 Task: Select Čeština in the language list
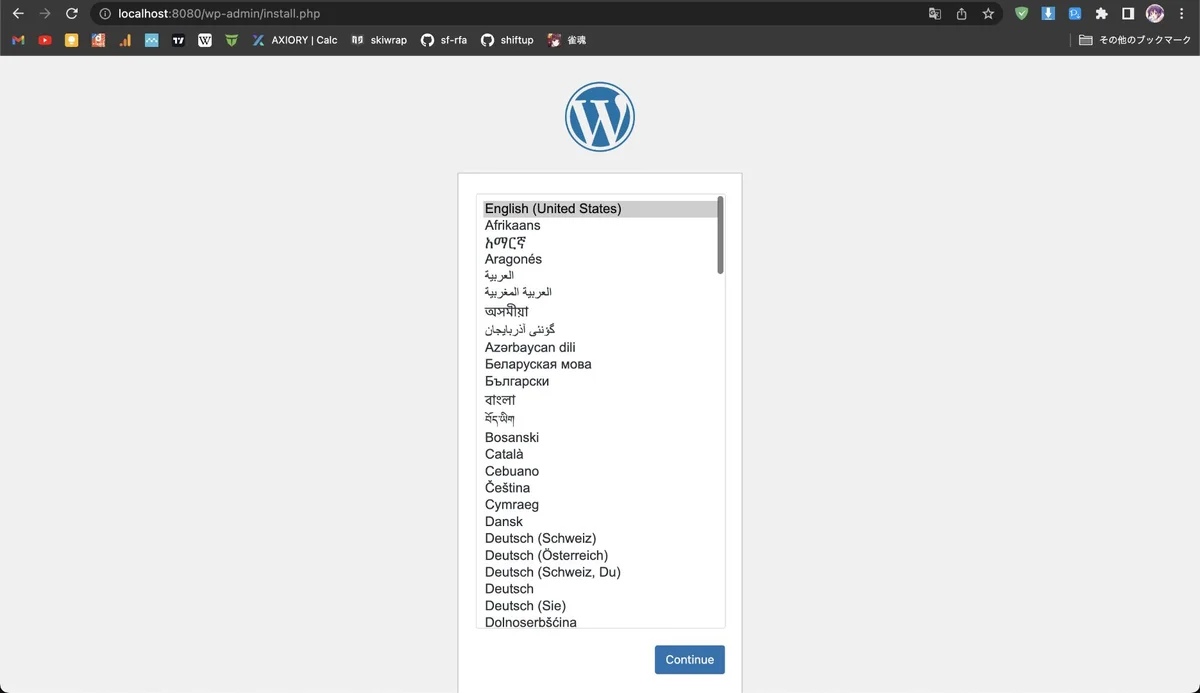click(x=600, y=487)
